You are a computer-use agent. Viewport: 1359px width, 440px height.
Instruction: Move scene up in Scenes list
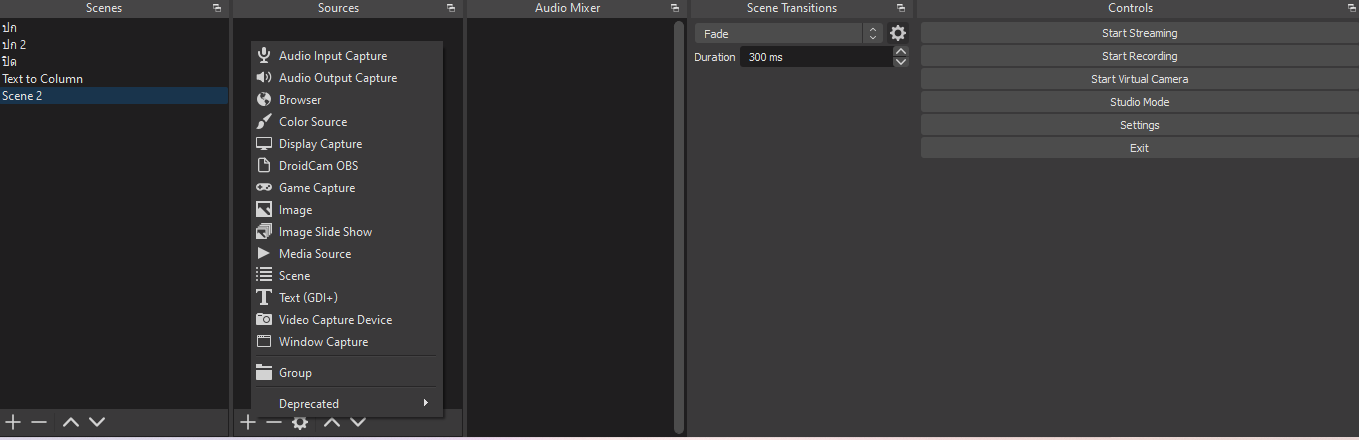click(70, 422)
